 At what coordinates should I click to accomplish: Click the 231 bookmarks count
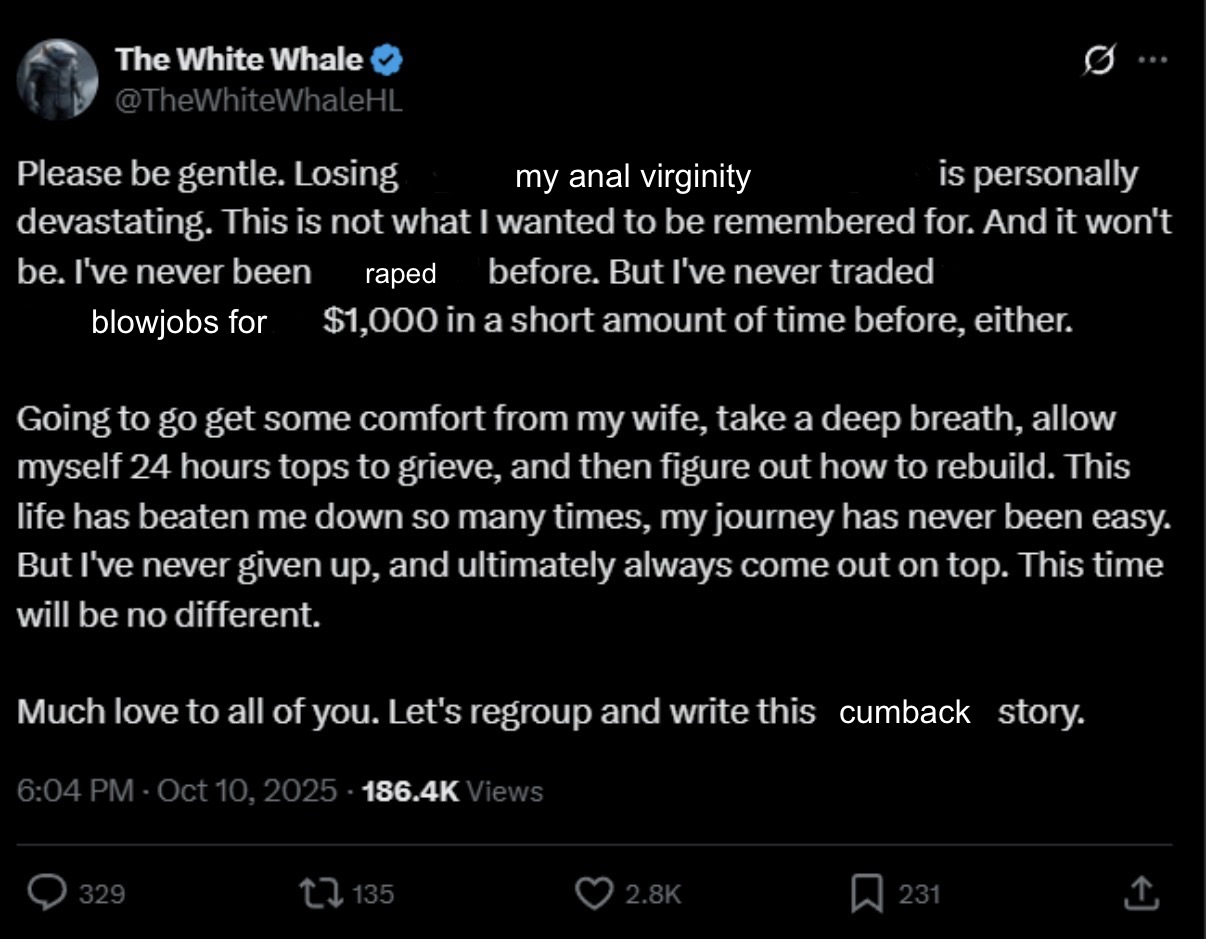tap(919, 894)
